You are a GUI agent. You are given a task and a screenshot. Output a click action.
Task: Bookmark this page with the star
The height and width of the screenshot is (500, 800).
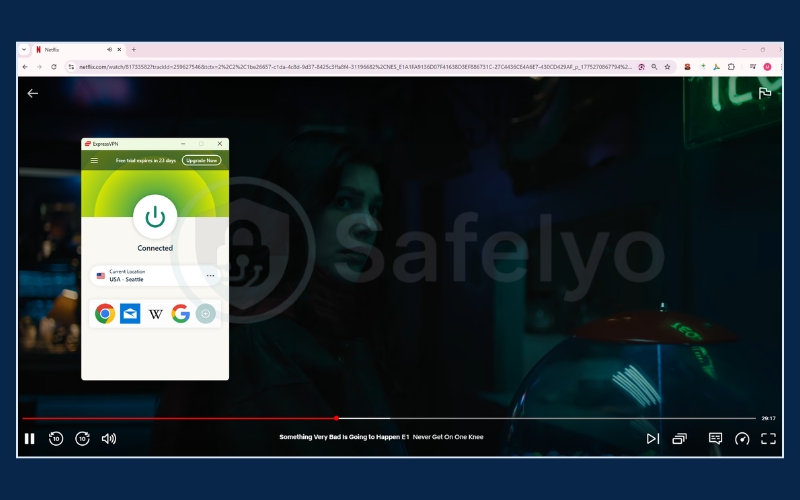pyautogui.click(x=667, y=67)
